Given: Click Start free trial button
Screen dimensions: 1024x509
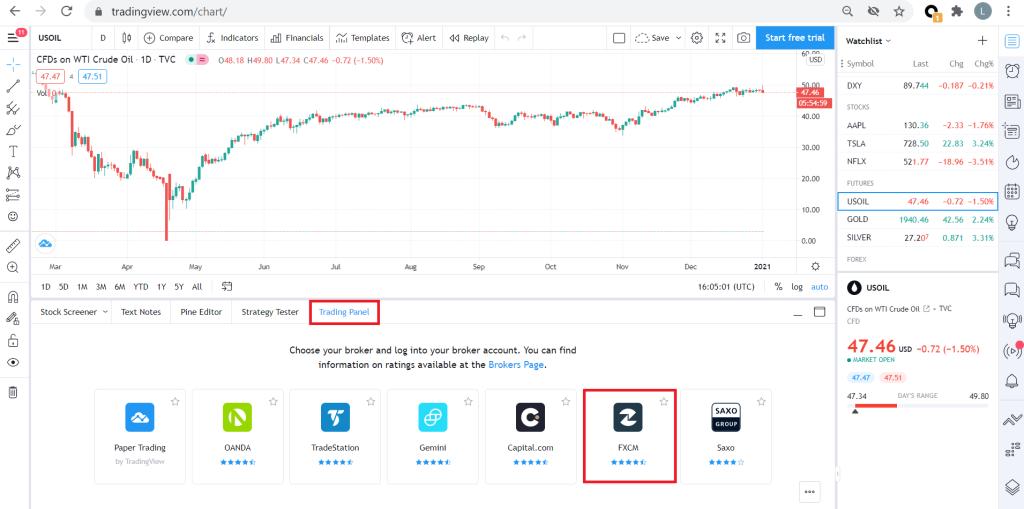Looking at the screenshot, I should pyautogui.click(x=795, y=38).
